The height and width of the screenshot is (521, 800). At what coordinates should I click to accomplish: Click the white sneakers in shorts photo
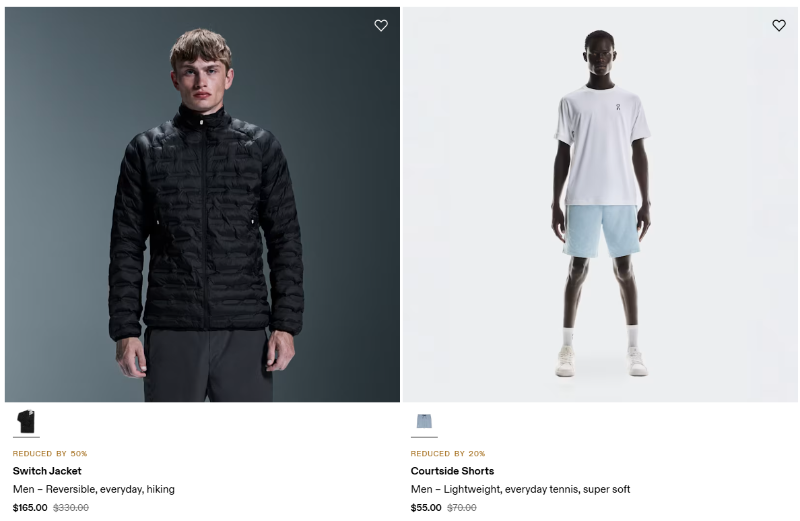601,361
